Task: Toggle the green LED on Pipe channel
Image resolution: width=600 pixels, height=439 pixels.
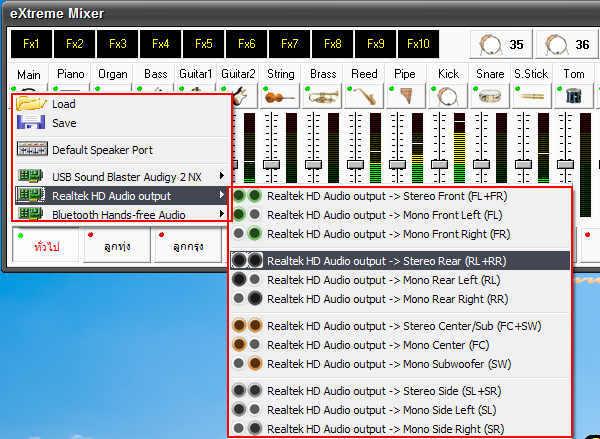Action: pyautogui.click(x=391, y=89)
